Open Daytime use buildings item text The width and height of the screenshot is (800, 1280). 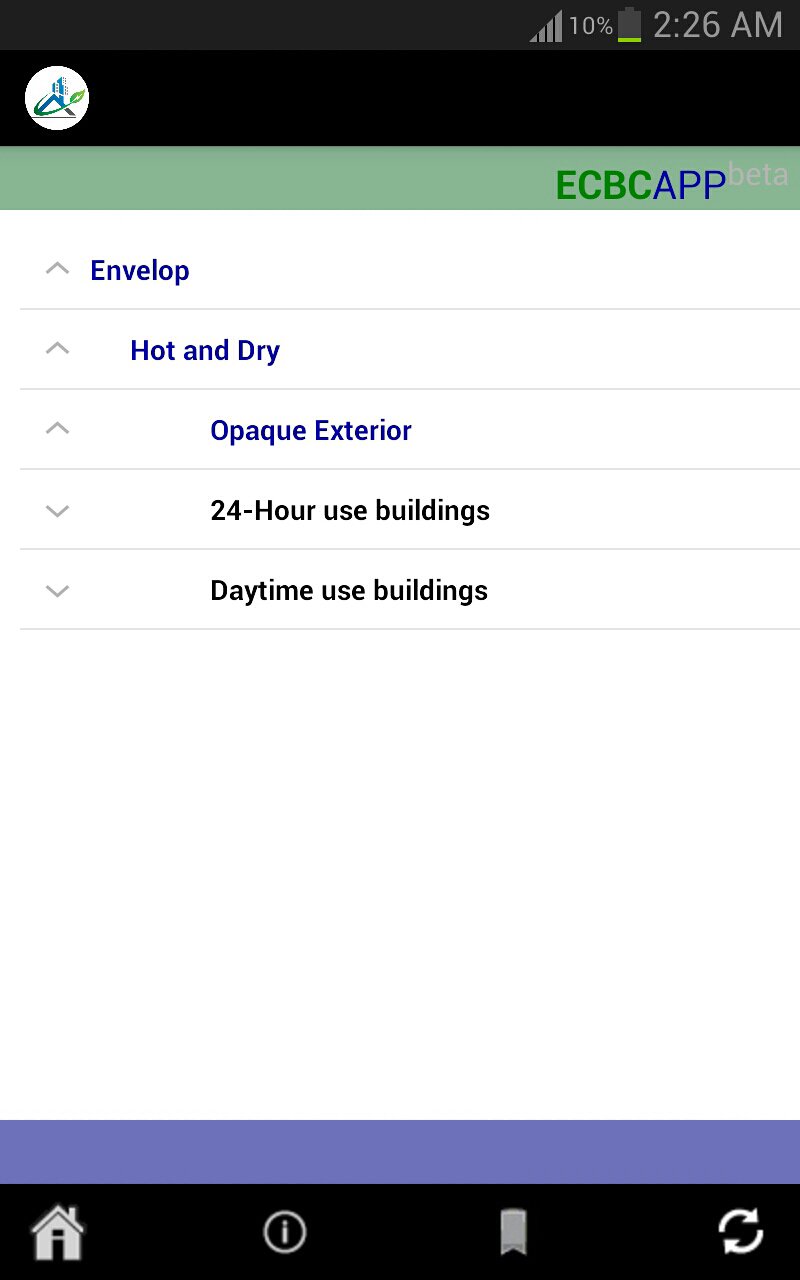349,590
